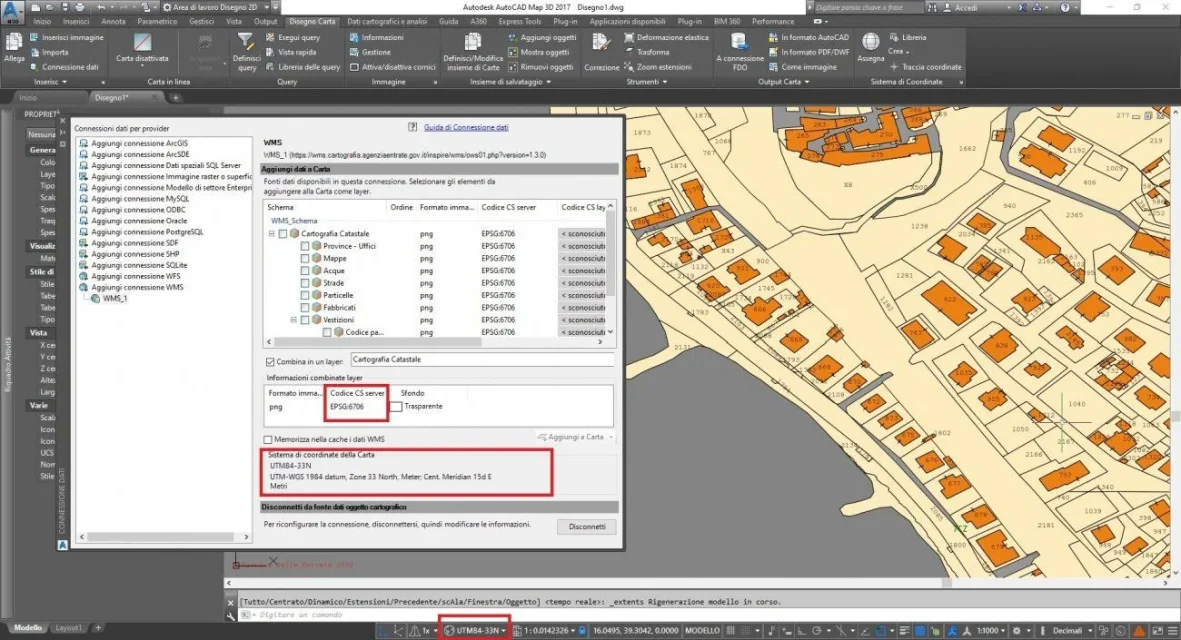Click Cartografia Catastale layer name field
The width and height of the screenshot is (1181, 640).
(x=482, y=360)
